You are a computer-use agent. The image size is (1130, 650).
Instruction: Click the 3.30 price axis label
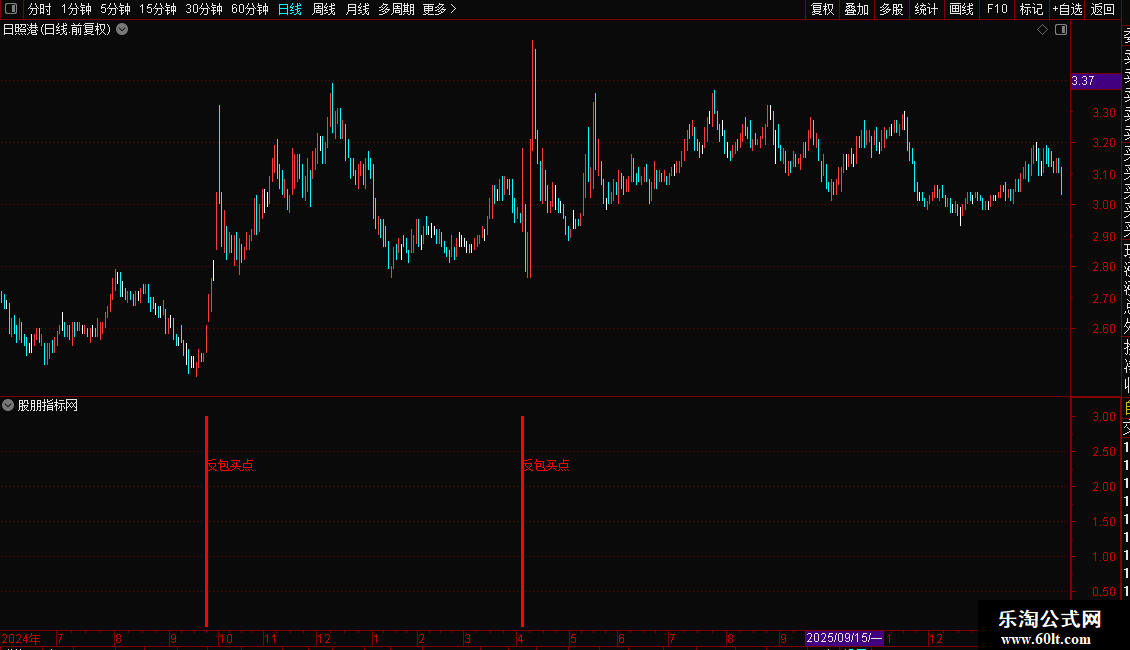(1103, 112)
